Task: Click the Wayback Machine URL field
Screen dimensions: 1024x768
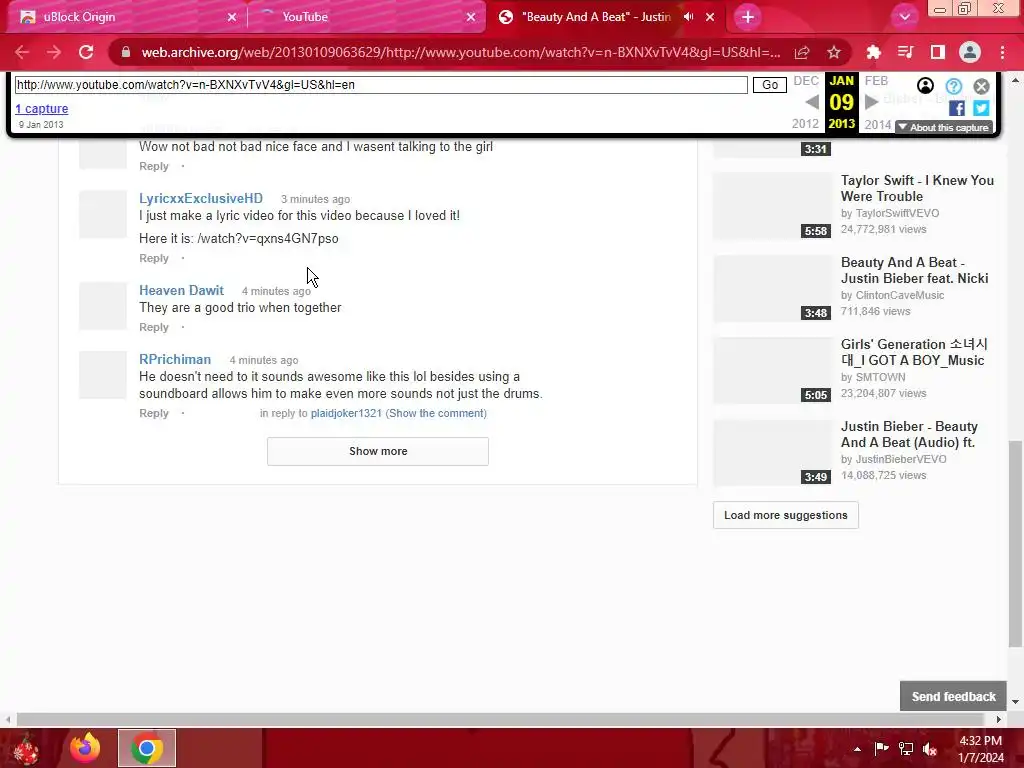Action: (x=381, y=85)
